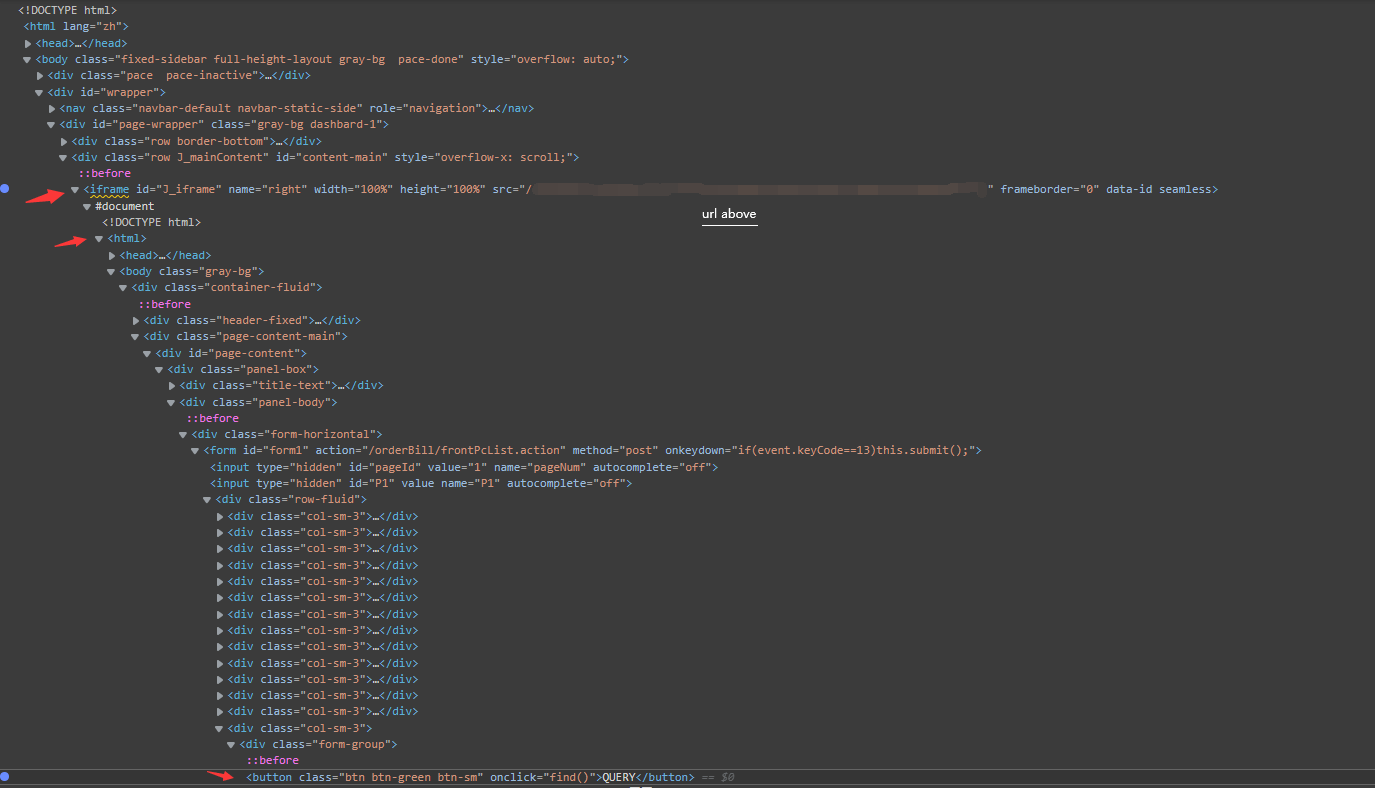Expand the nav navbar-default node

[x=52, y=108]
